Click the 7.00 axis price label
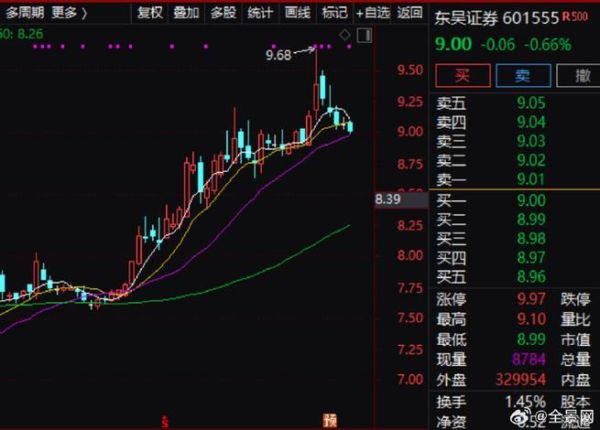 [410, 379]
